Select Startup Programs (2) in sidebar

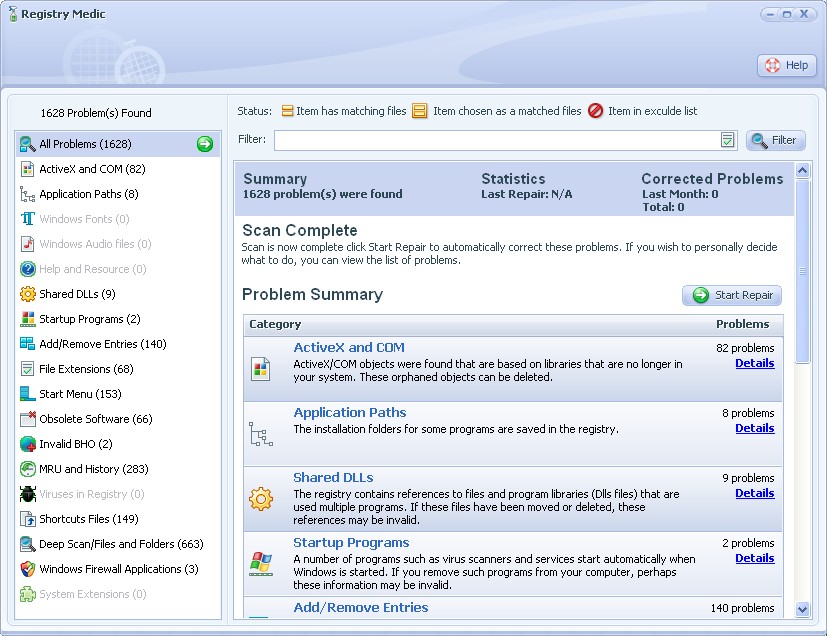pos(118,319)
